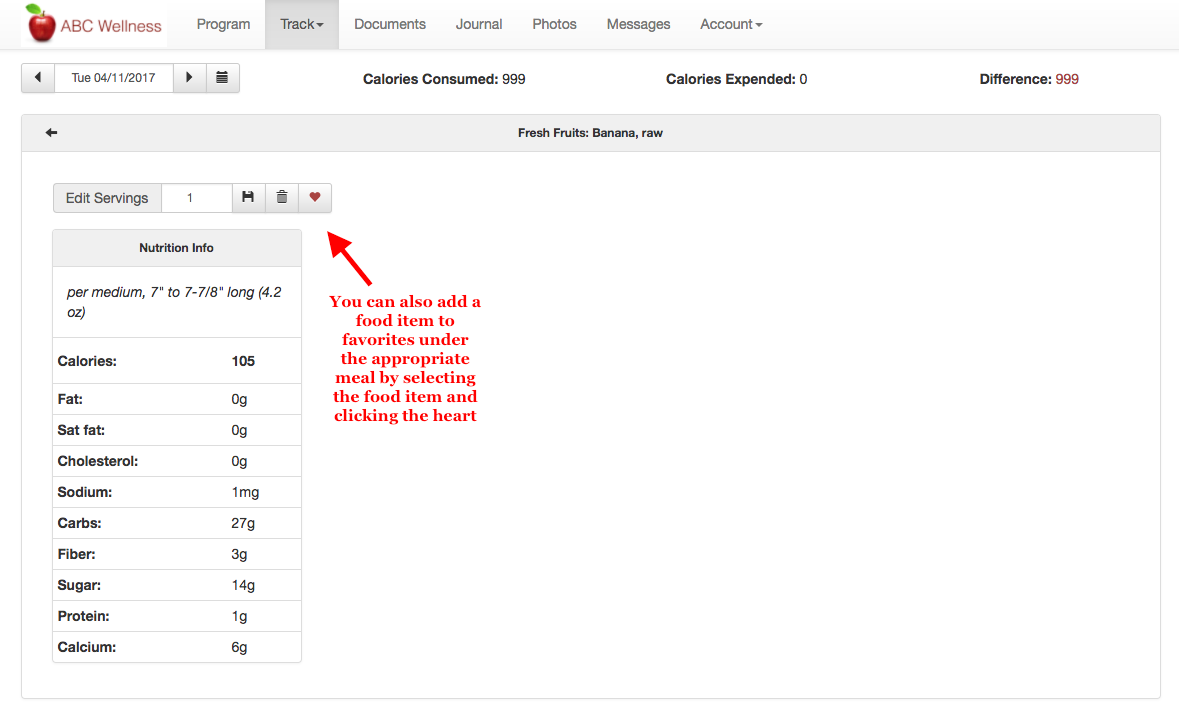Click the servings quantity input field
The image size is (1179, 705).
pyautogui.click(x=196, y=198)
